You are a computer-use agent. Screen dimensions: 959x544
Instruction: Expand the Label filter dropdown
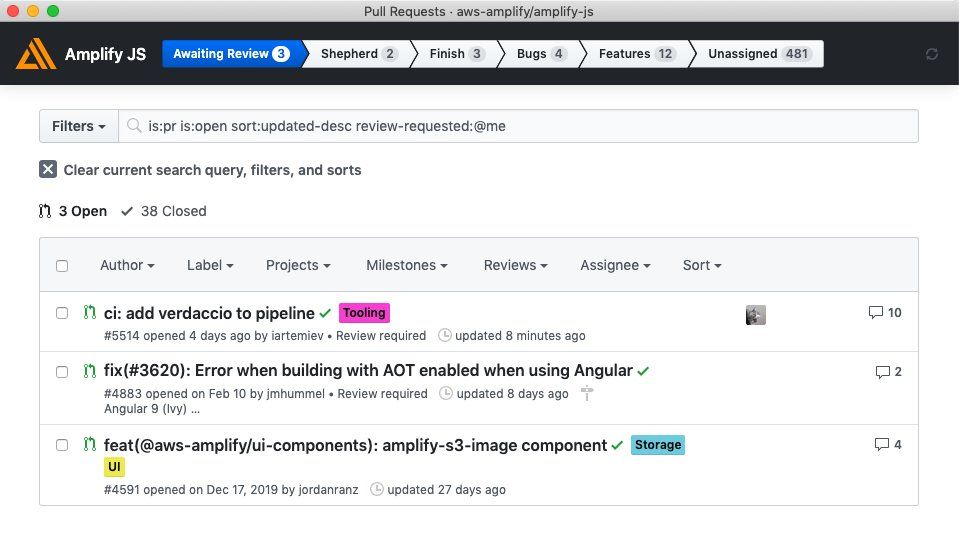pos(210,265)
